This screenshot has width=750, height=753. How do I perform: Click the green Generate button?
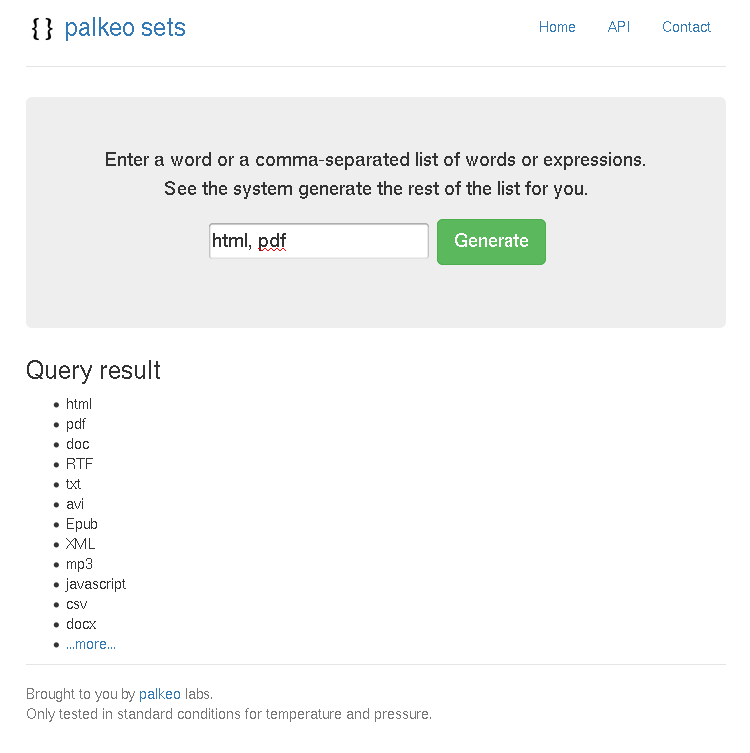(x=491, y=242)
